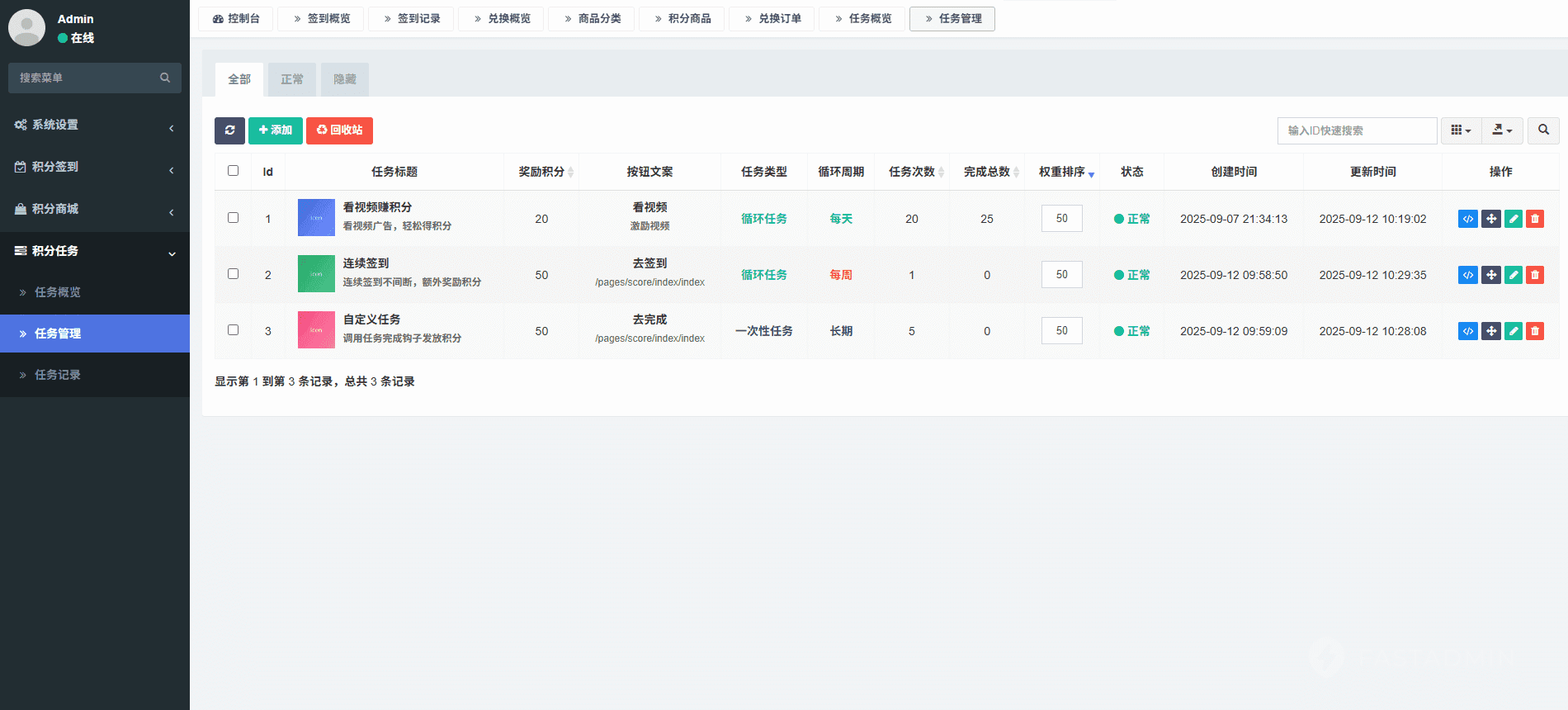Image resolution: width=1568 pixels, height=710 pixels.
Task: Tick the checkbox for task row 1
Action: coord(233,218)
